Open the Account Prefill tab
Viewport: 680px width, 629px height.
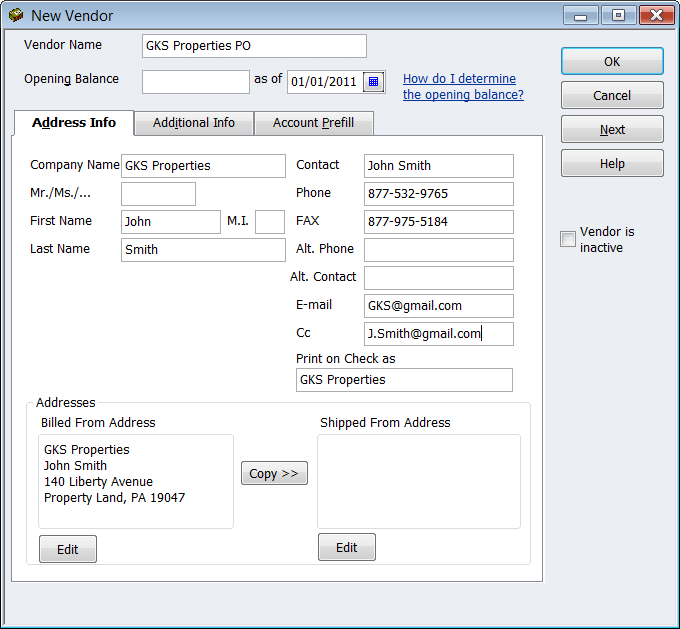point(314,123)
